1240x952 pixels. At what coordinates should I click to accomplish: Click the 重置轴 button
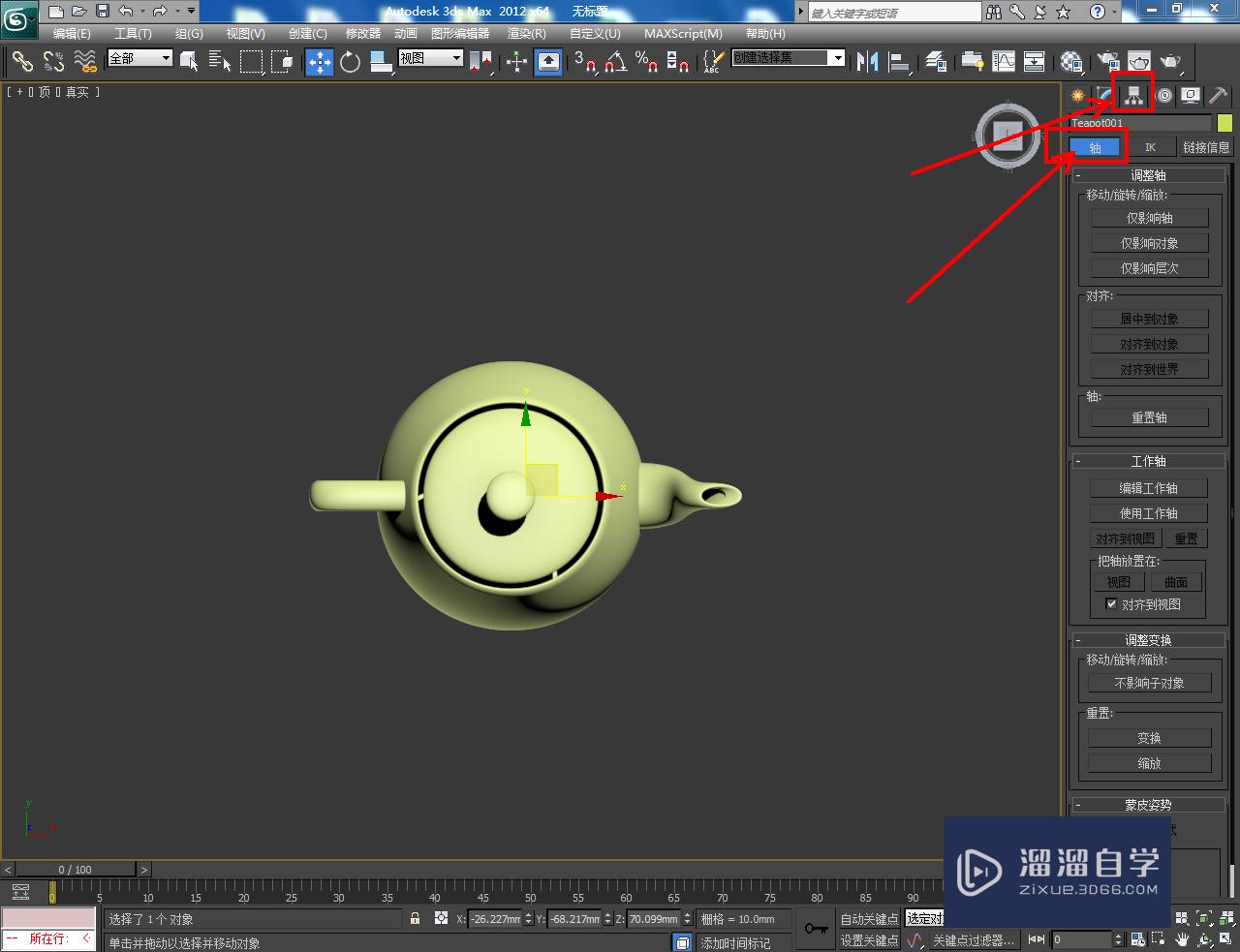[1150, 417]
